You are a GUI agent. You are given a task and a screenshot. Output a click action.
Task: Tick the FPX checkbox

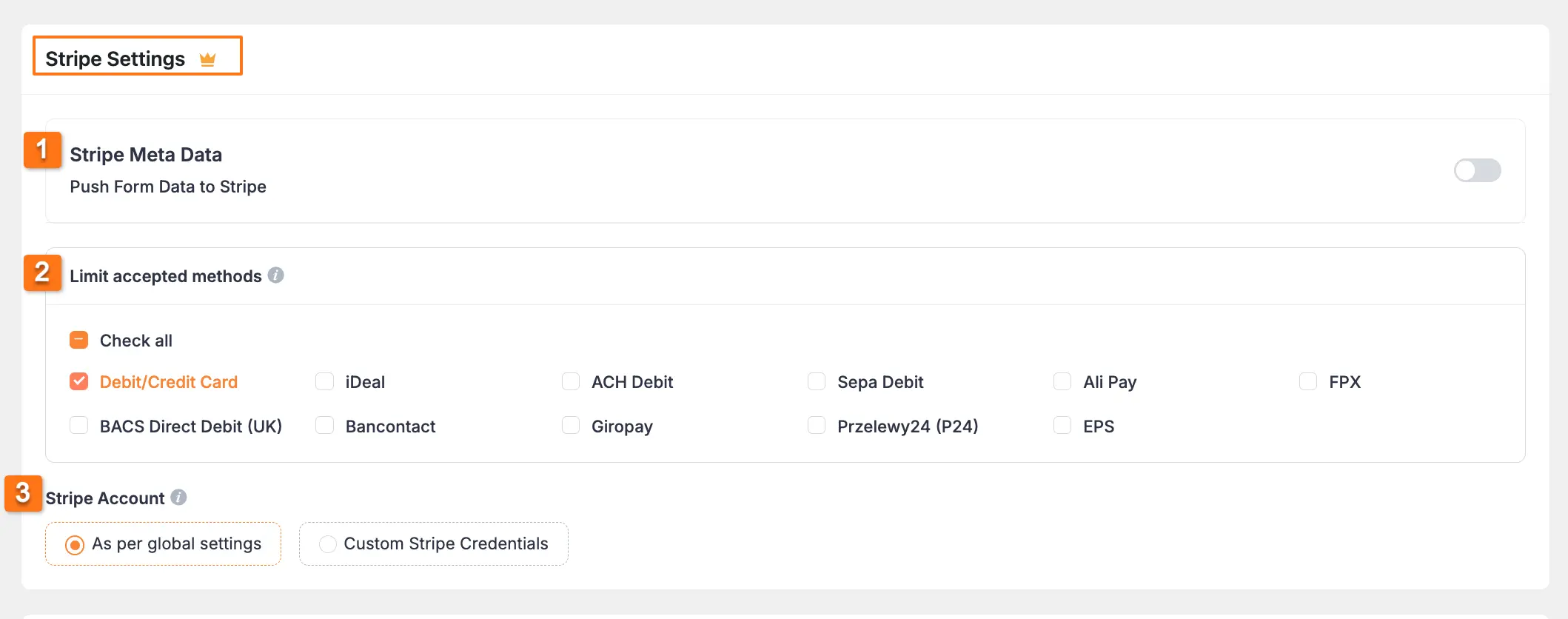tap(1307, 381)
